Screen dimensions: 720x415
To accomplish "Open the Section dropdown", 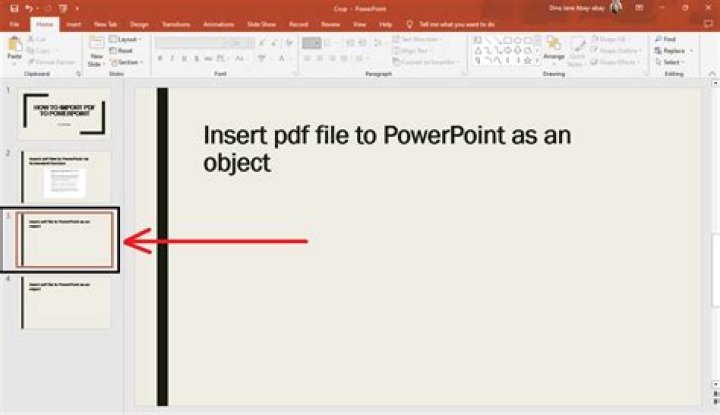I will [x=126, y=62].
